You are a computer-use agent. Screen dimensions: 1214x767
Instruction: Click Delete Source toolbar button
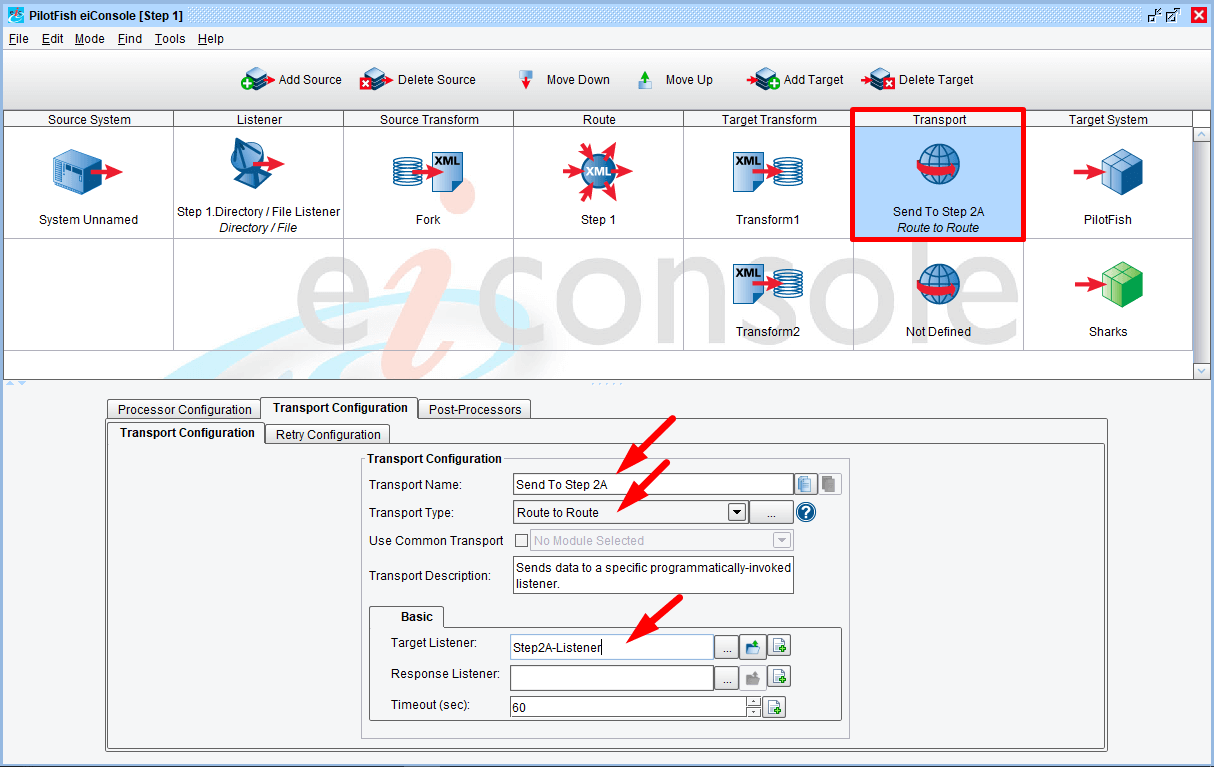[418, 80]
